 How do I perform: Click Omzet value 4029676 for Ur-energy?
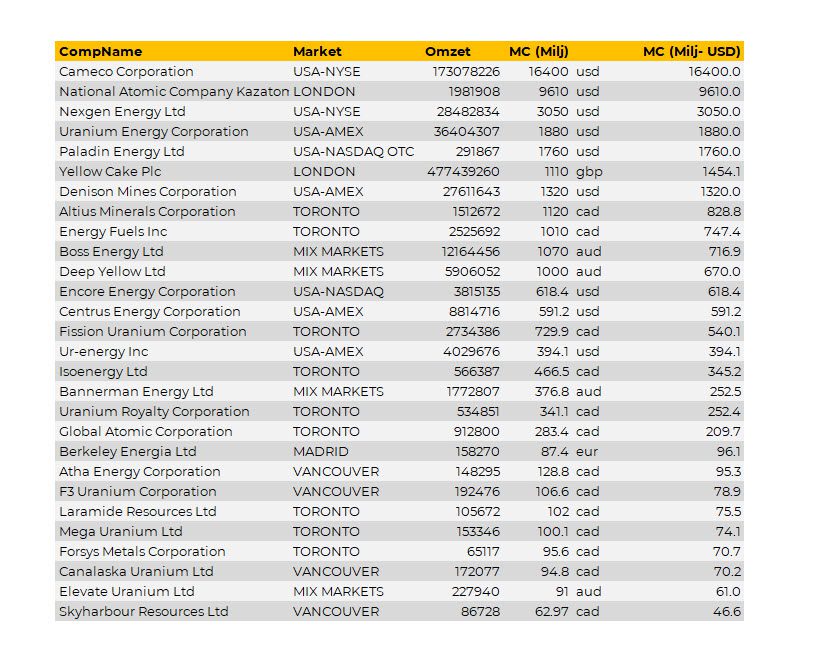[x=471, y=352]
